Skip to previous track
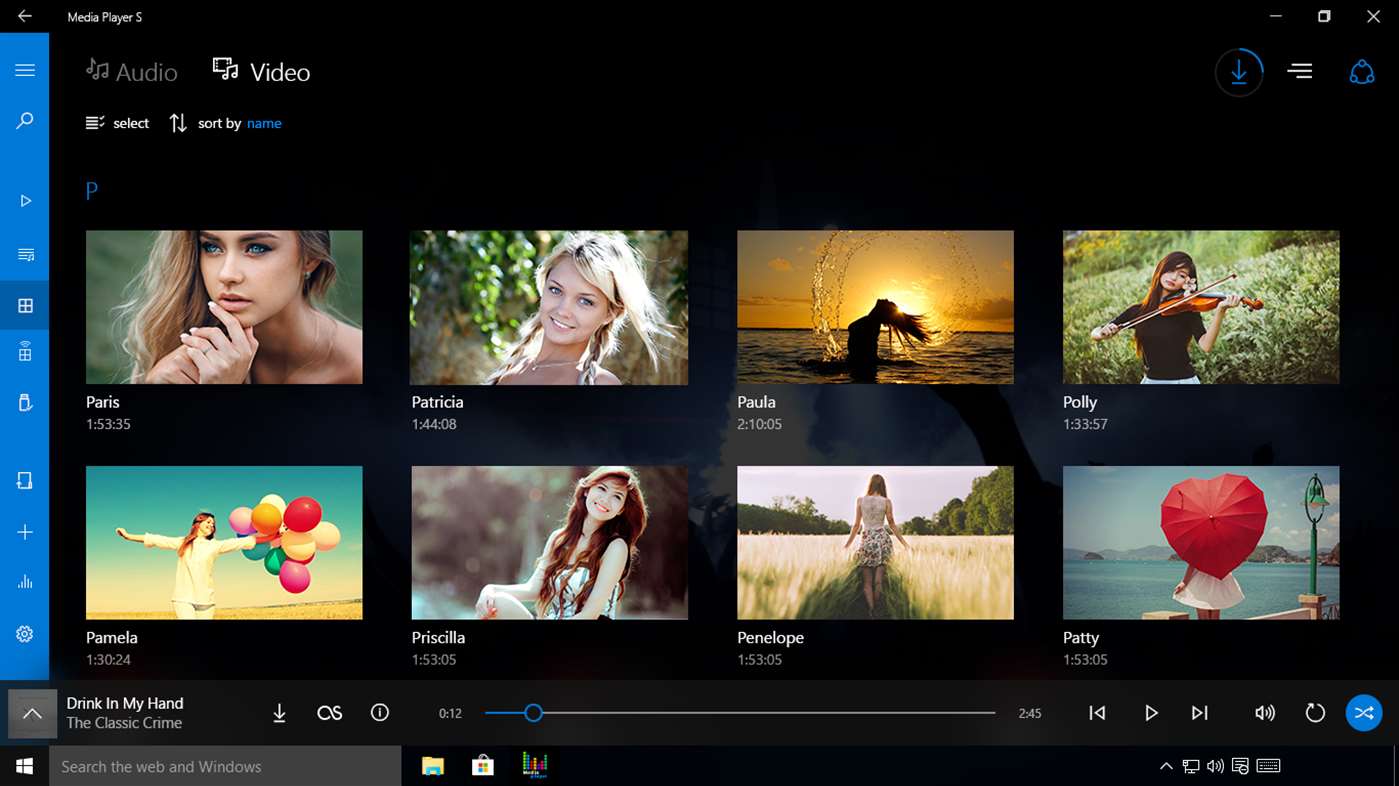 [x=1097, y=713]
